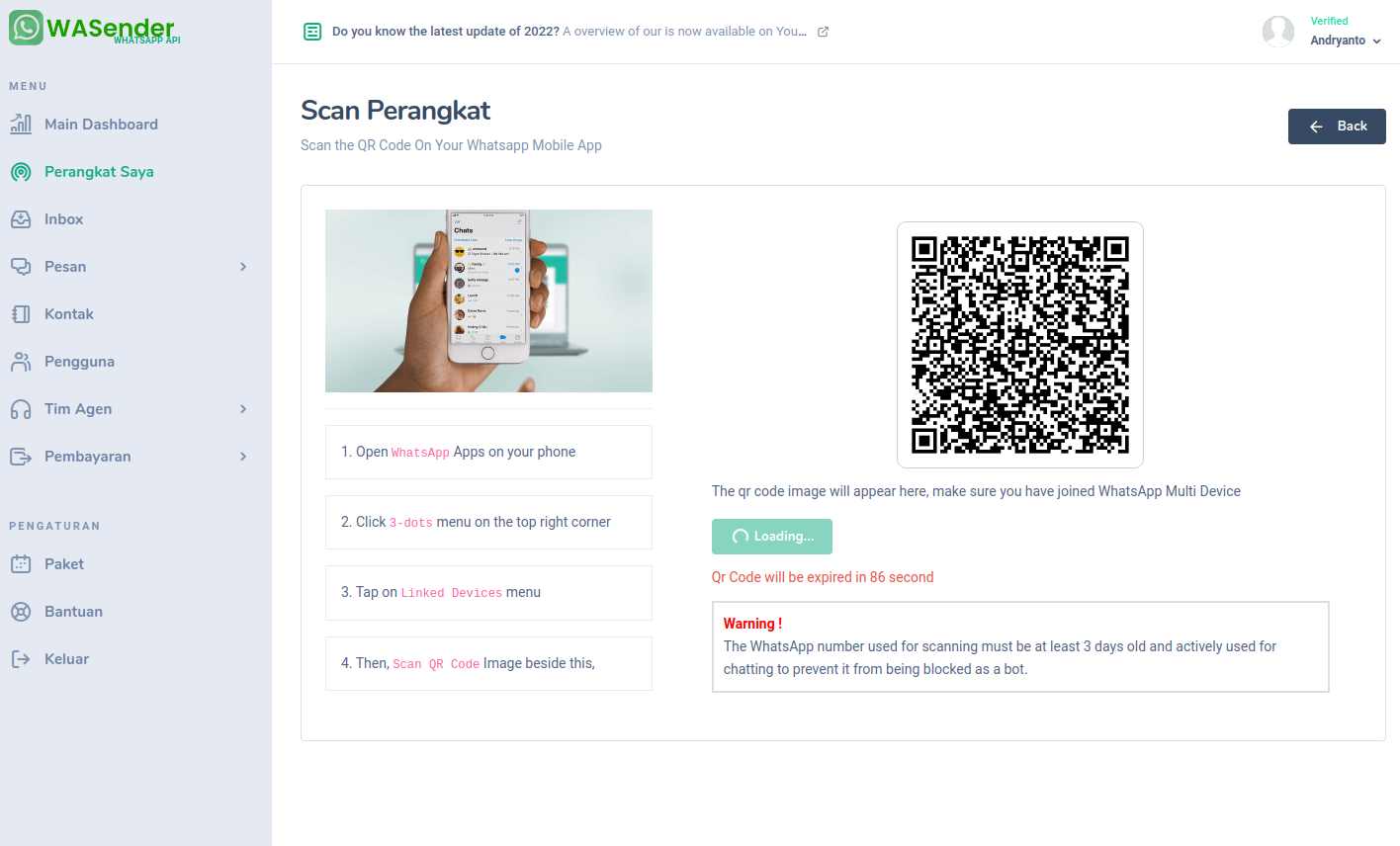This screenshot has width=1400, height=846.
Task: Click the Keluar logout icon
Action: tap(21, 659)
